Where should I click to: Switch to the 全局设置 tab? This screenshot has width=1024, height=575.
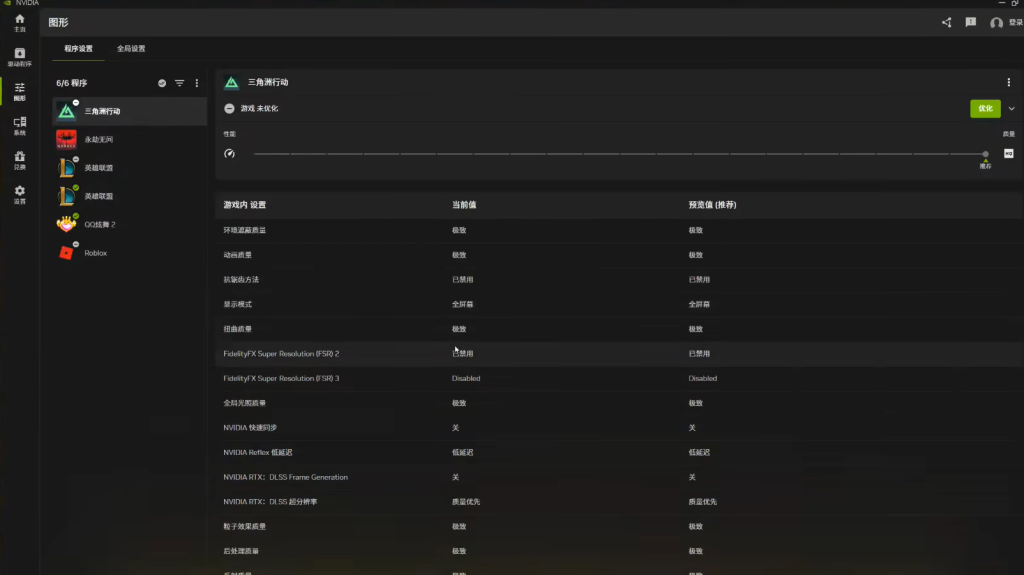131,48
